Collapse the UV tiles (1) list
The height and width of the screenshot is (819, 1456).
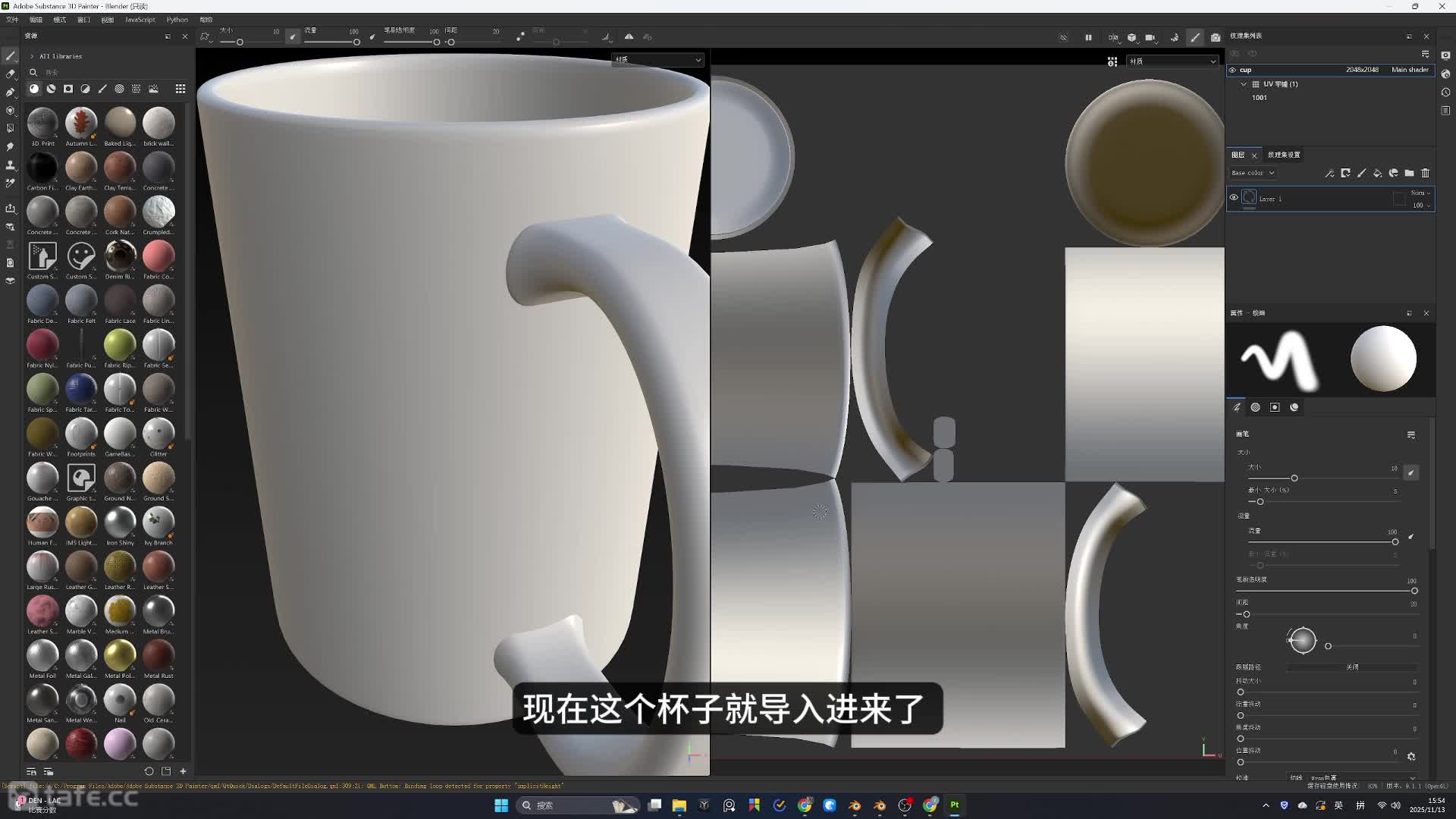[x=1244, y=84]
